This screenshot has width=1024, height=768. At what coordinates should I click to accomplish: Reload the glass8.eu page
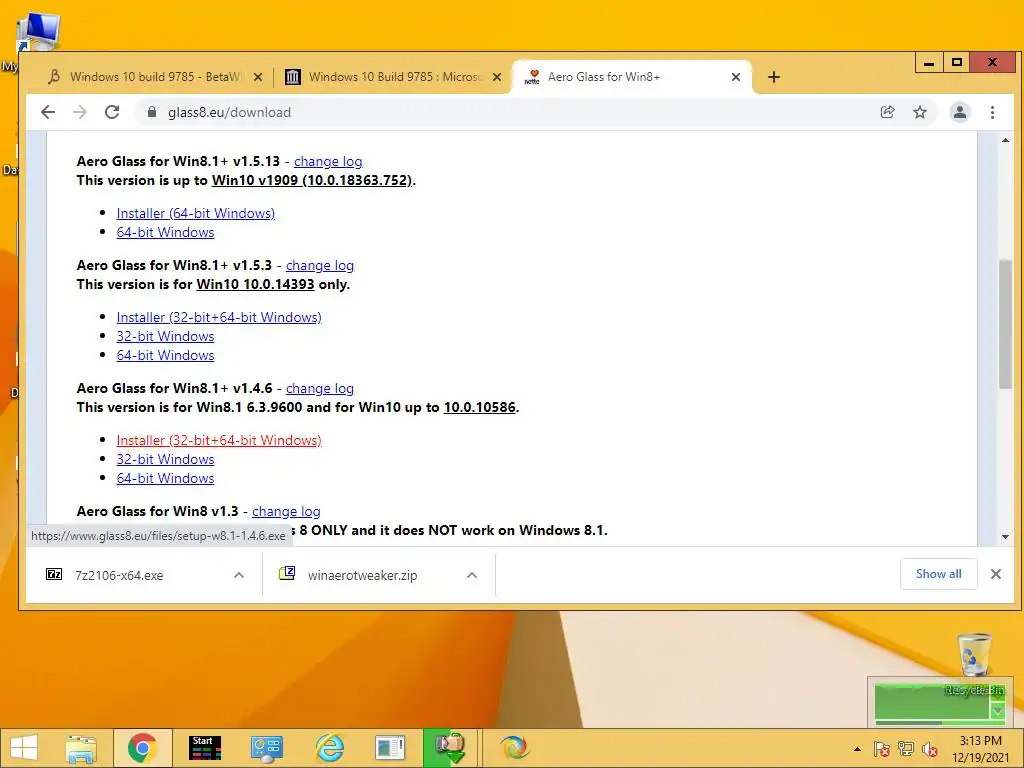point(112,112)
